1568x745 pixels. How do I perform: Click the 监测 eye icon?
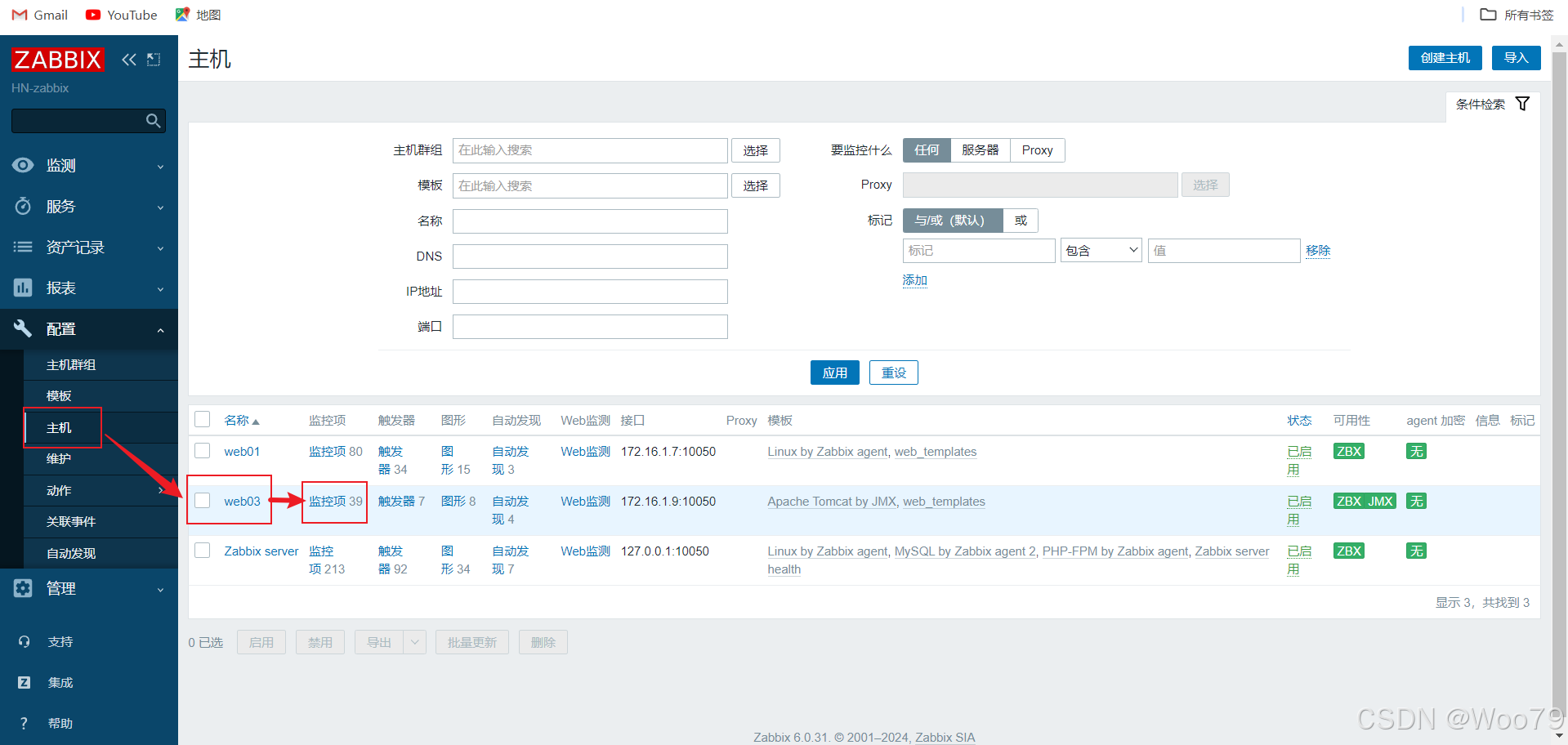coord(23,165)
